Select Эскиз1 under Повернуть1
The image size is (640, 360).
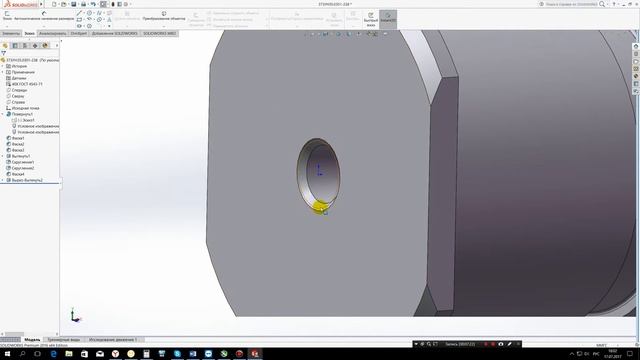[x=24, y=120]
